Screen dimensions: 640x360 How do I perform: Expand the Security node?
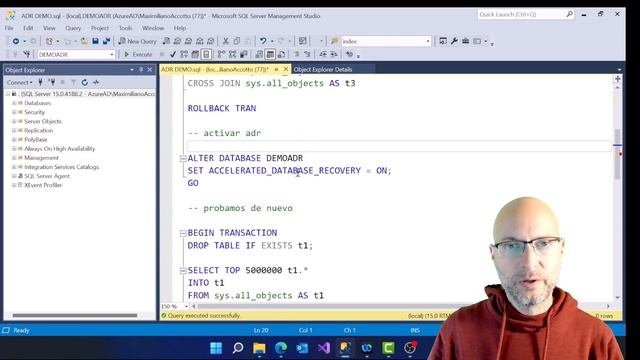click(x=14, y=112)
